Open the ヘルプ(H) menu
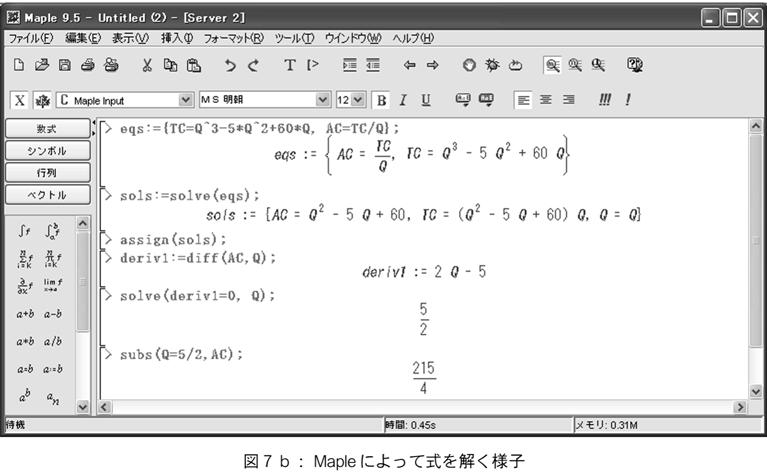Image resolution: width=767 pixels, height=472 pixels. (x=413, y=38)
